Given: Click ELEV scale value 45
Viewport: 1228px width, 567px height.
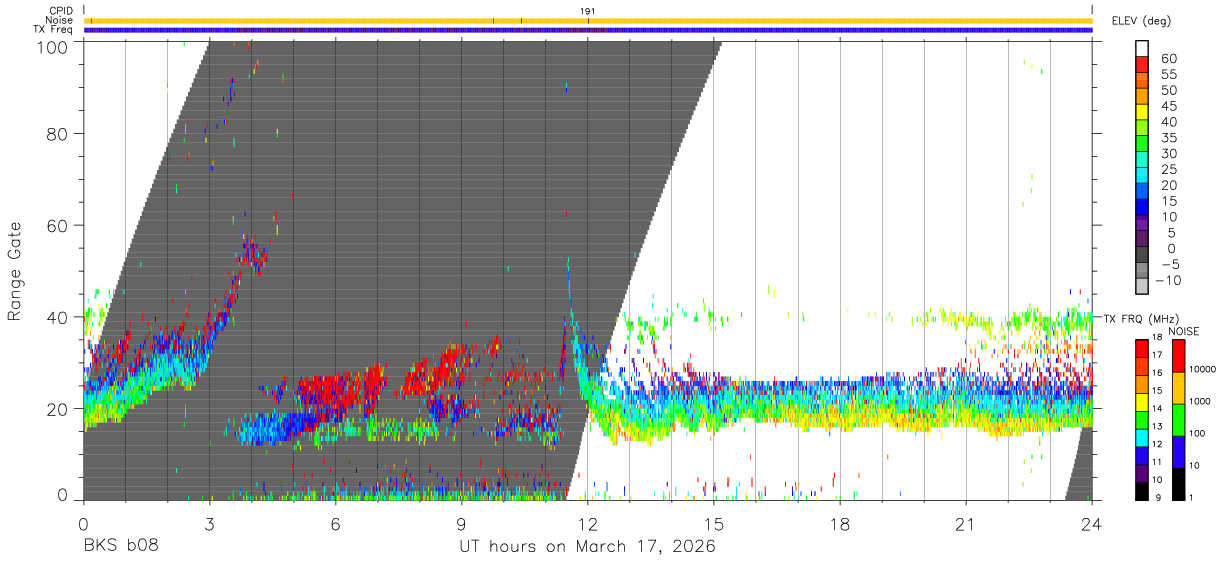Looking at the screenshot, I should 1167,106.
